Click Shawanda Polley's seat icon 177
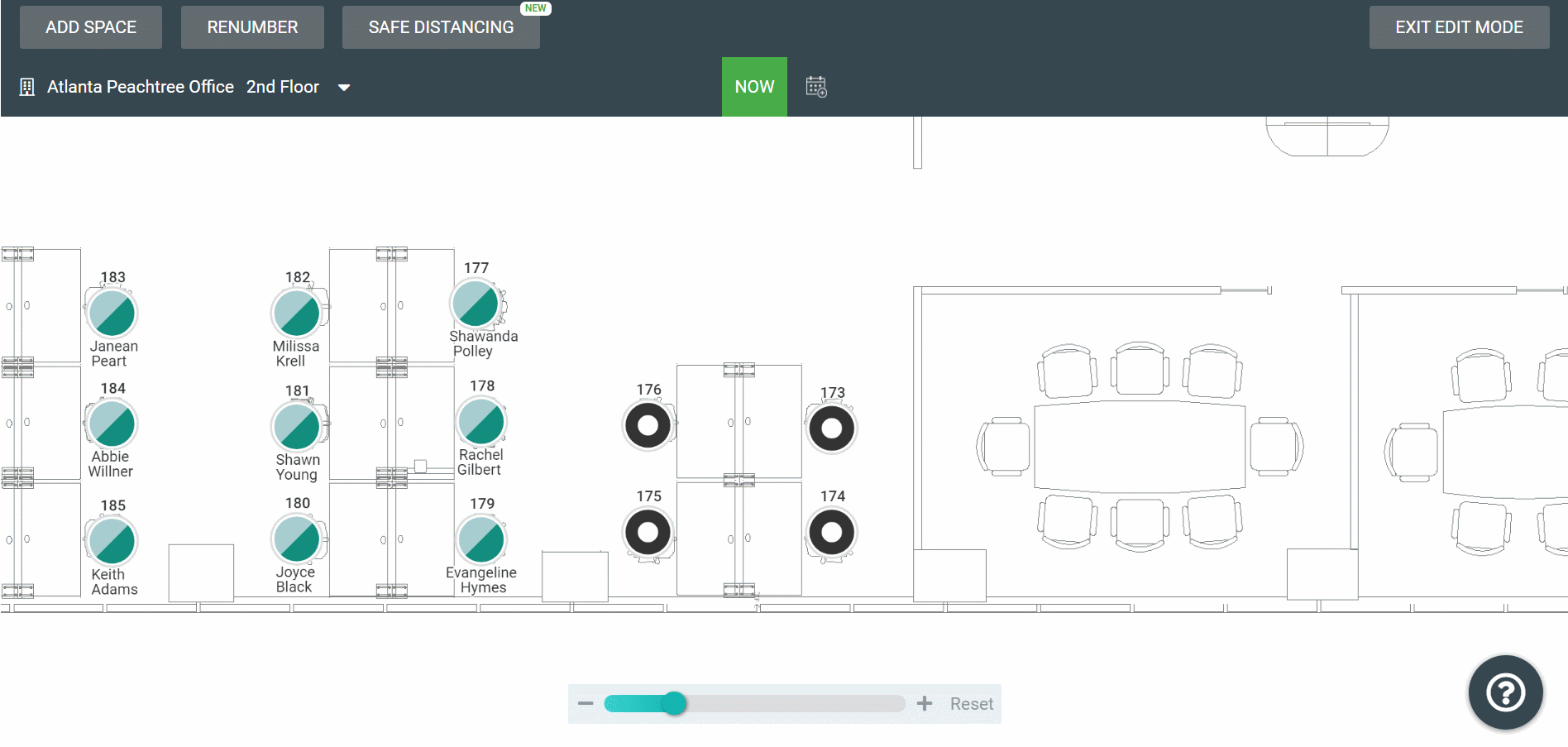1568x747 pixels. [x=476, y=304]
